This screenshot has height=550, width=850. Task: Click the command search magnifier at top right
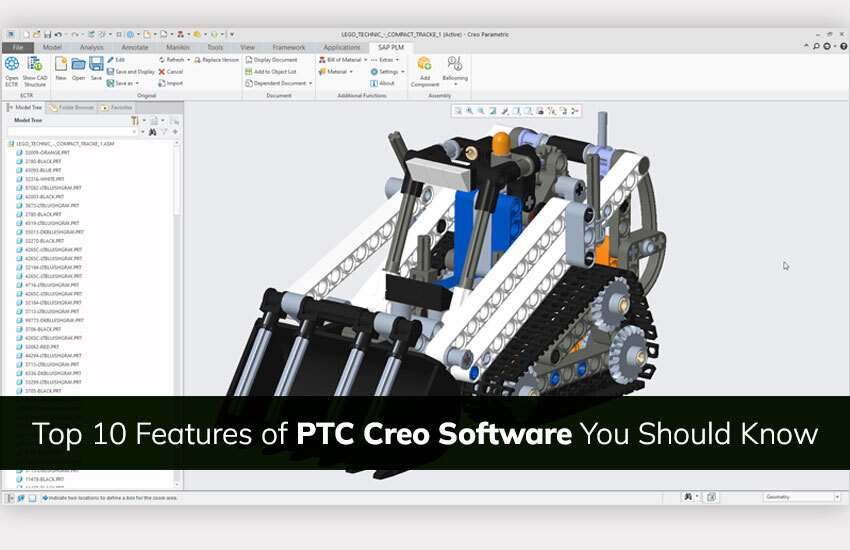click(816, 47)
